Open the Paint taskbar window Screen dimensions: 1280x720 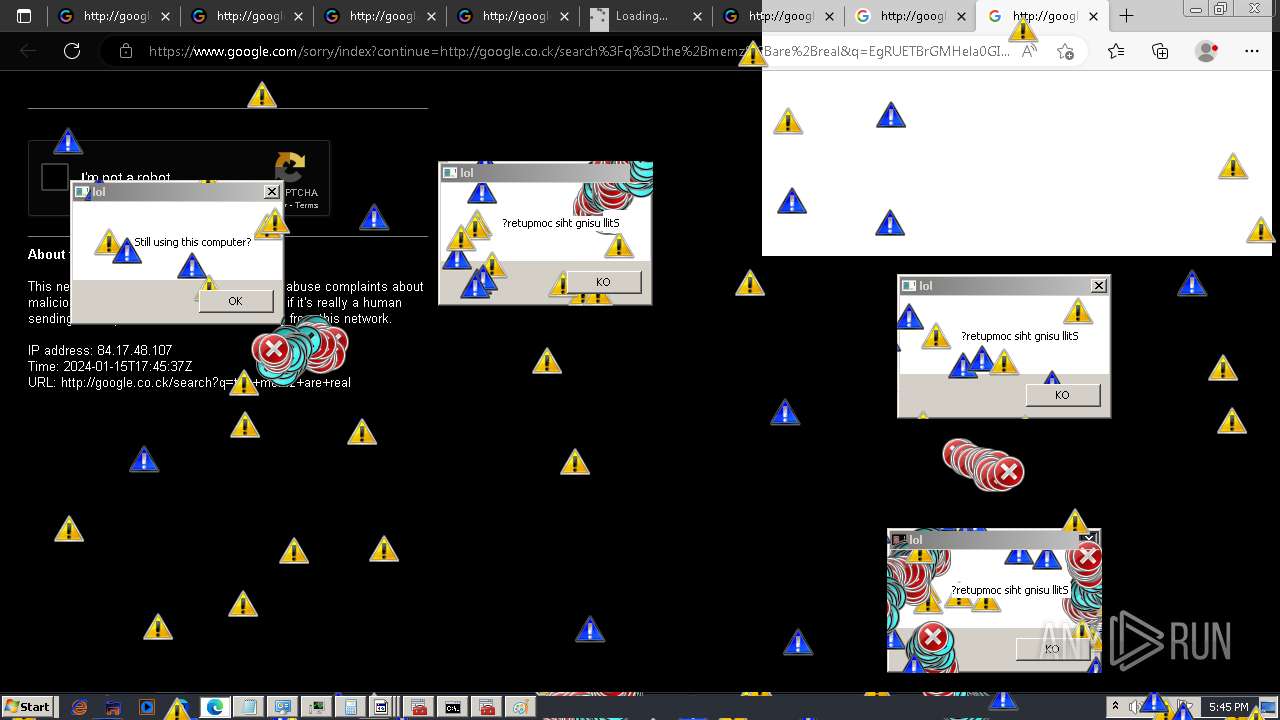(520, 707)
